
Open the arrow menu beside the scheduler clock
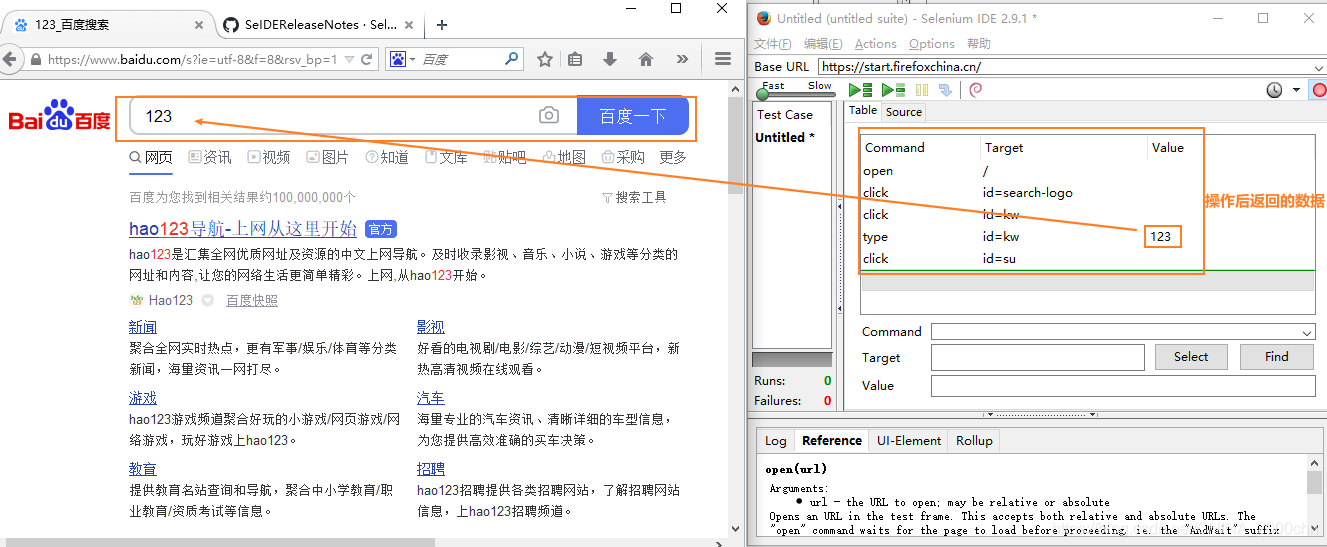click(1296, 90)
